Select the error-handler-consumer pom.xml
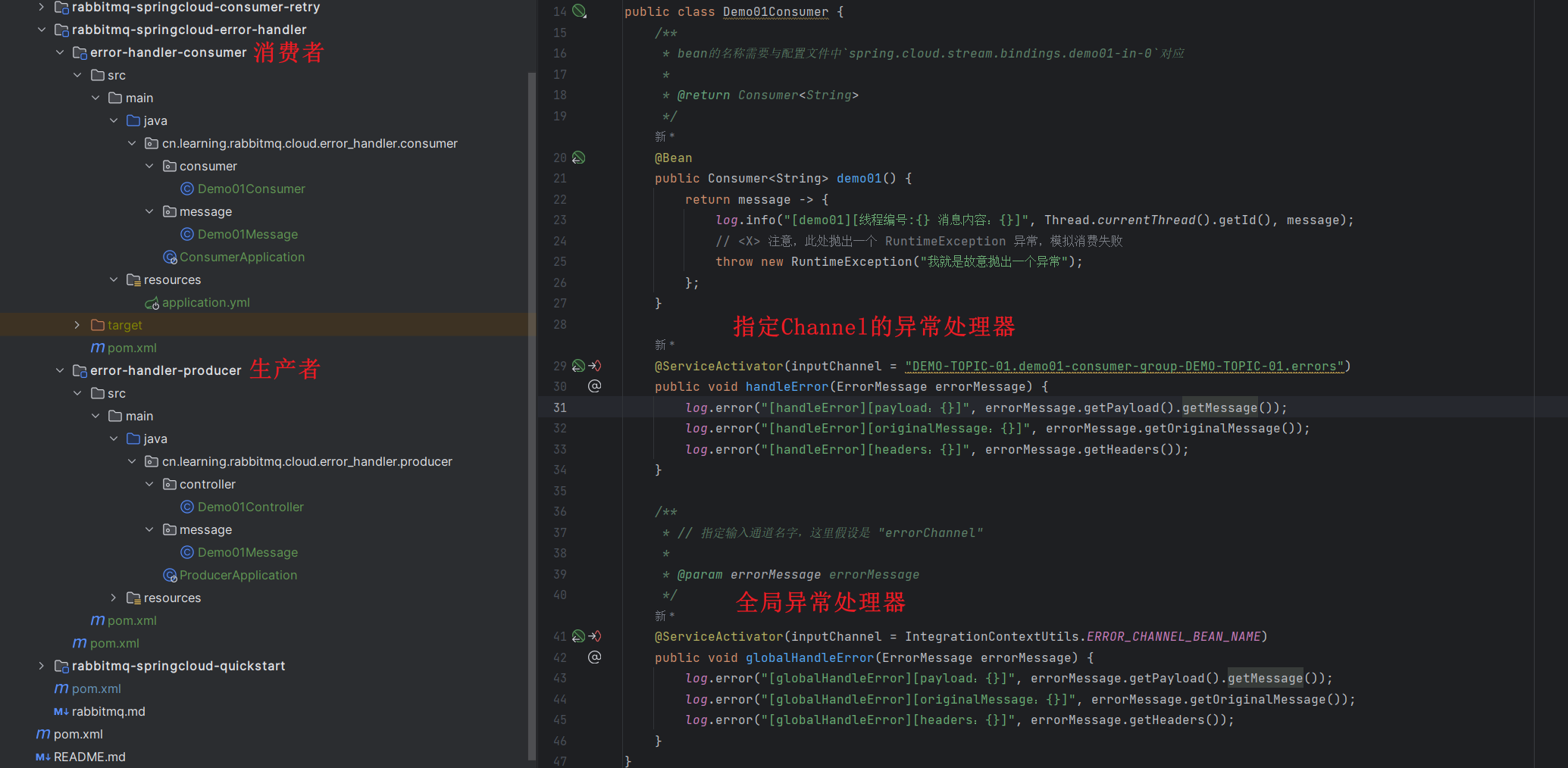Image resolution: width=1568 pixels, height=768 pixels. [132, 348]
